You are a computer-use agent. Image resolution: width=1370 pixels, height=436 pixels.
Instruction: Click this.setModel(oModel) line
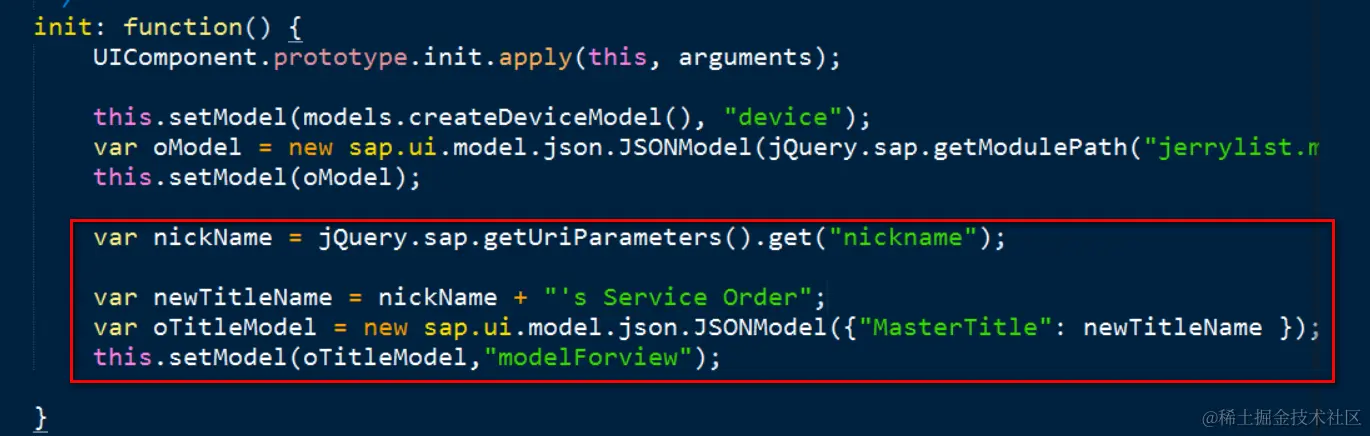(258, 177)
